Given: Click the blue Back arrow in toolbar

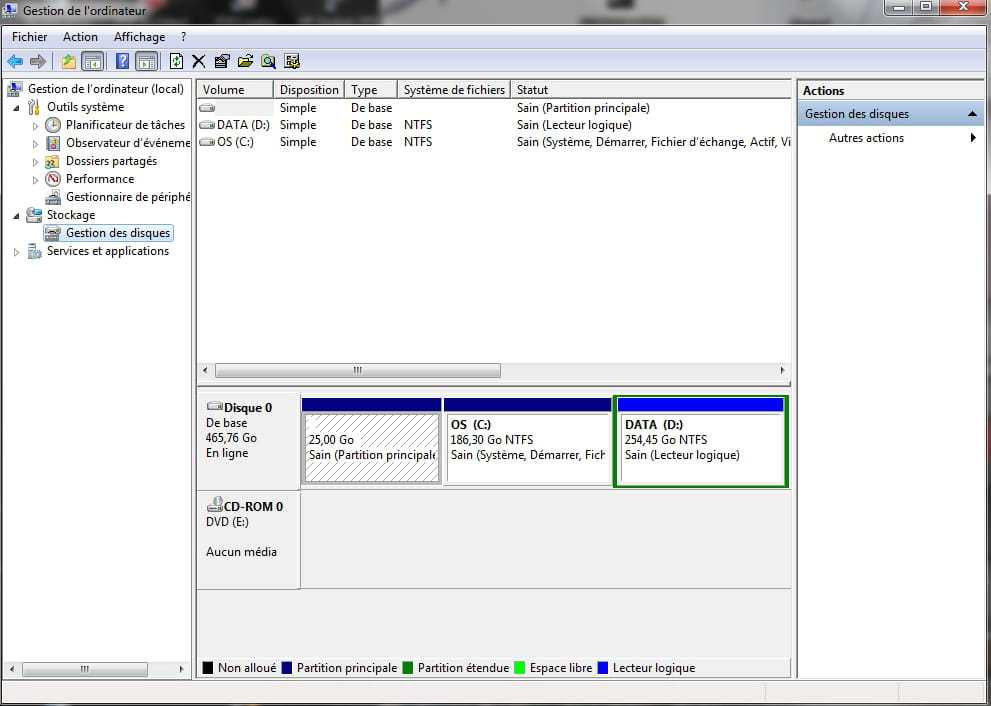Looking at the screenshot, I should point(15,61).
